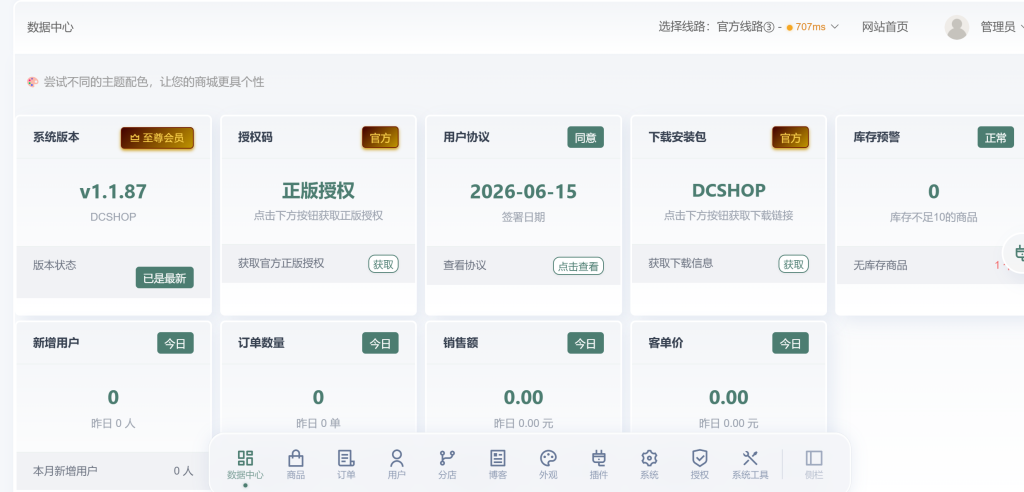Click 查看协议 label
1024x492 pixels.
(465, 265)
